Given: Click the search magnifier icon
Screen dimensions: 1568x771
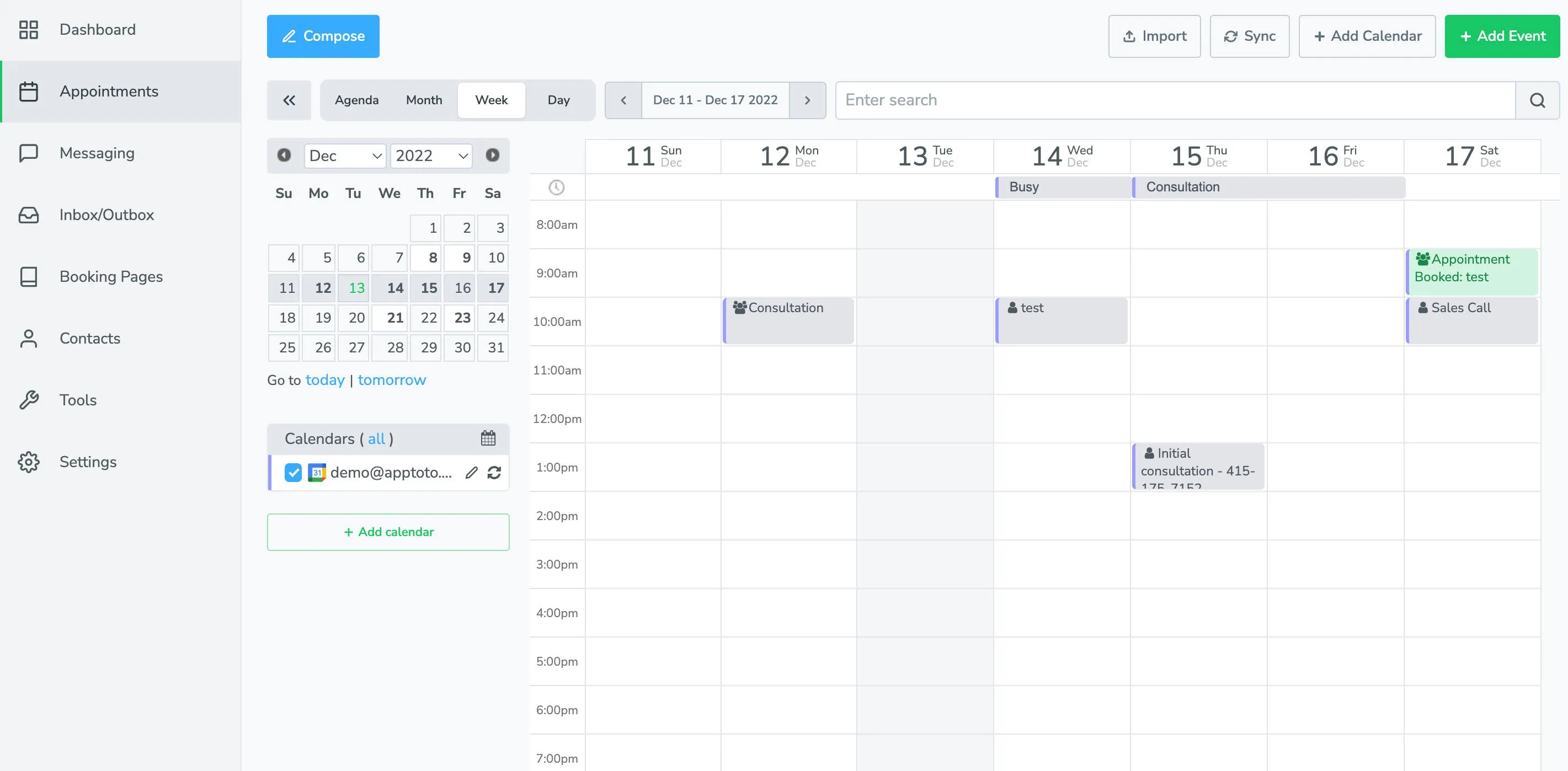Looking at the screenshot, I should pyautogui.click(x=1537, y=100).
